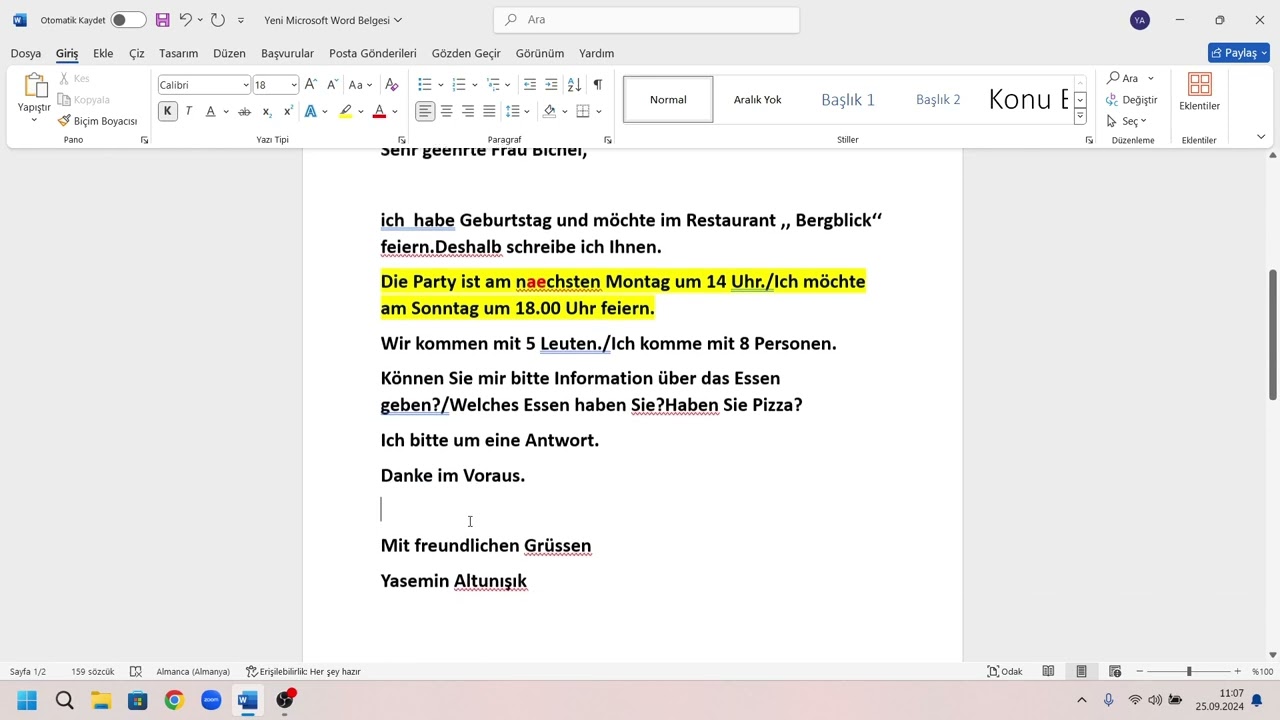This screenshot has height=720, width=1280.
Task: Open Chrome from taskbar
Action: 174,700
